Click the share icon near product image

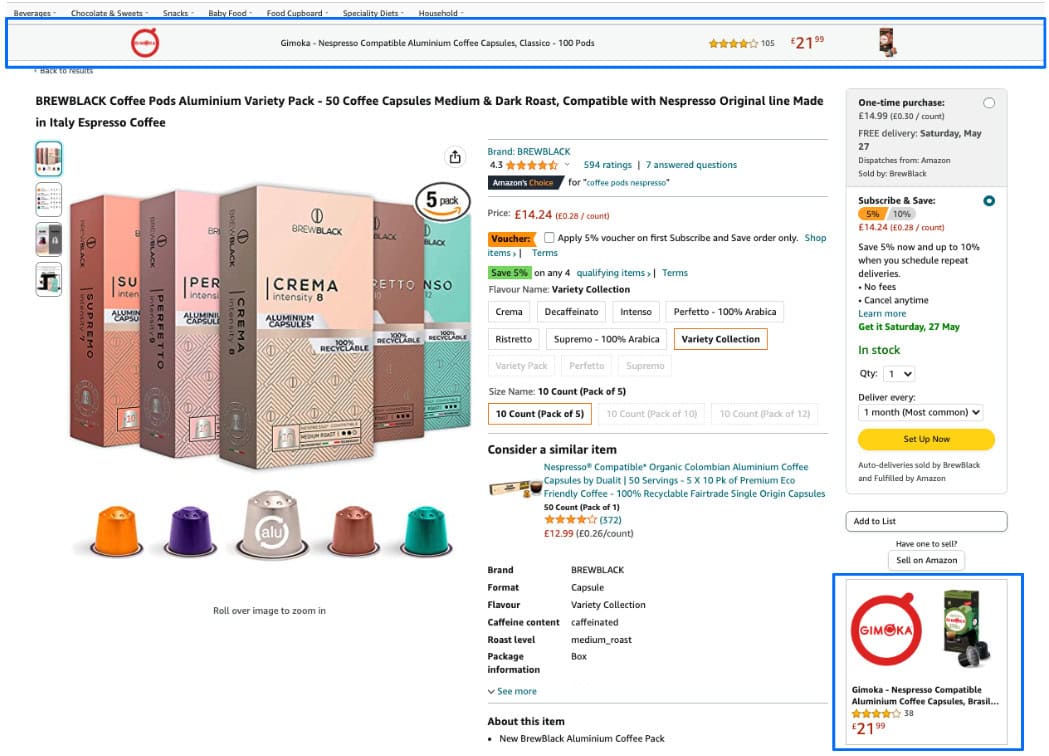[455, 157]
